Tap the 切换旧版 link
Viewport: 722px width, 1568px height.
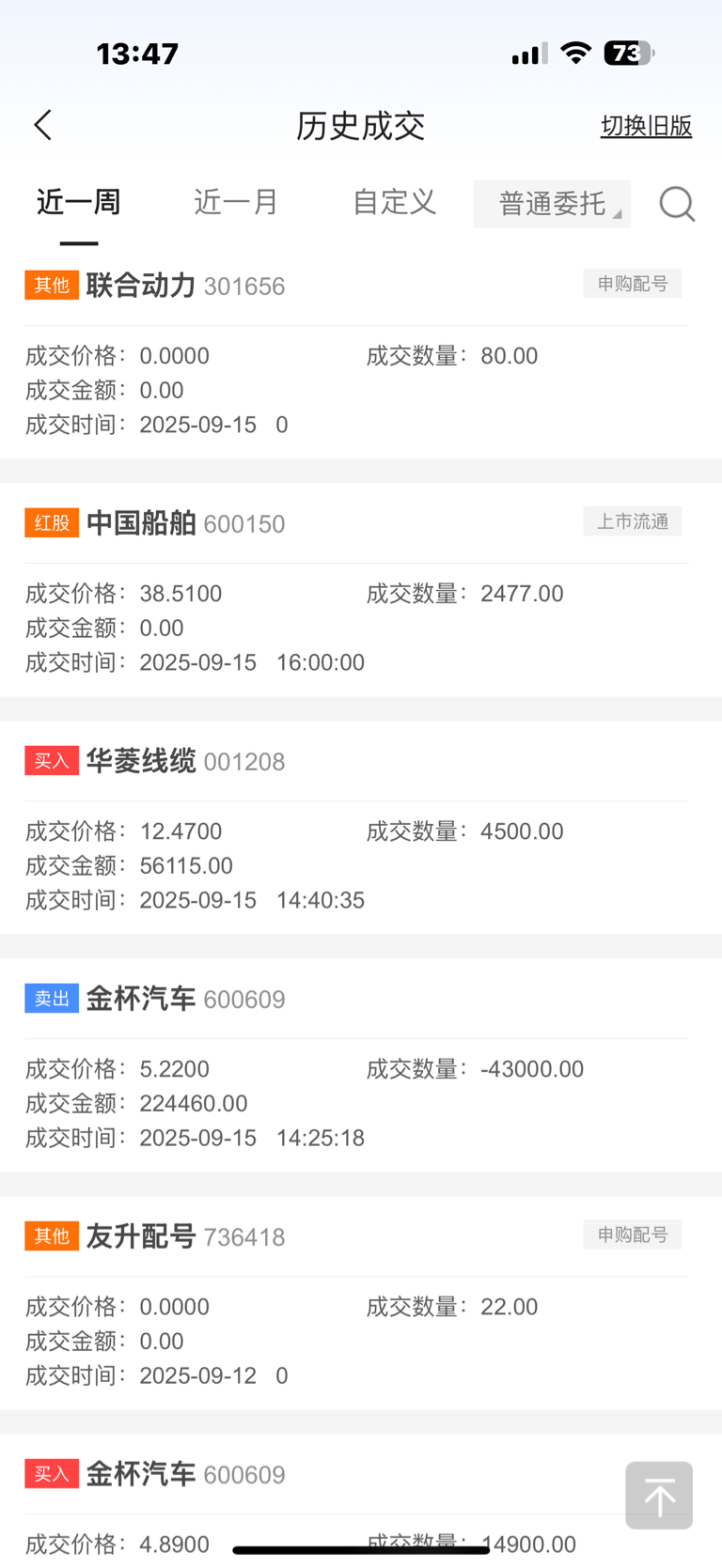coord(647,126)
